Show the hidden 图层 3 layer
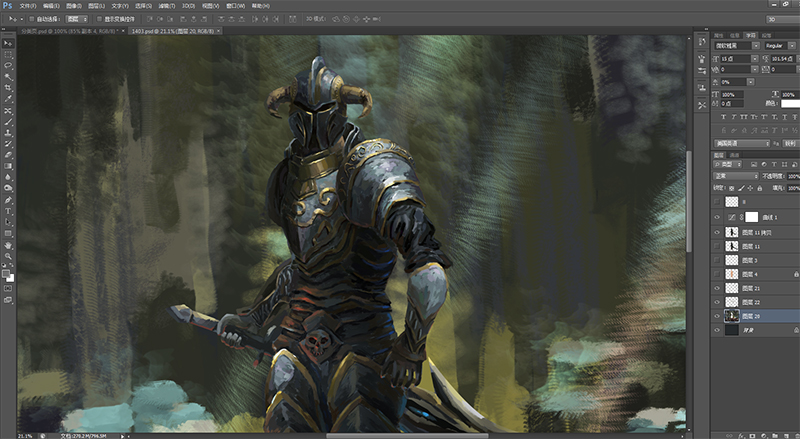This screenshot has width=800, height=439. coord(717,260)
